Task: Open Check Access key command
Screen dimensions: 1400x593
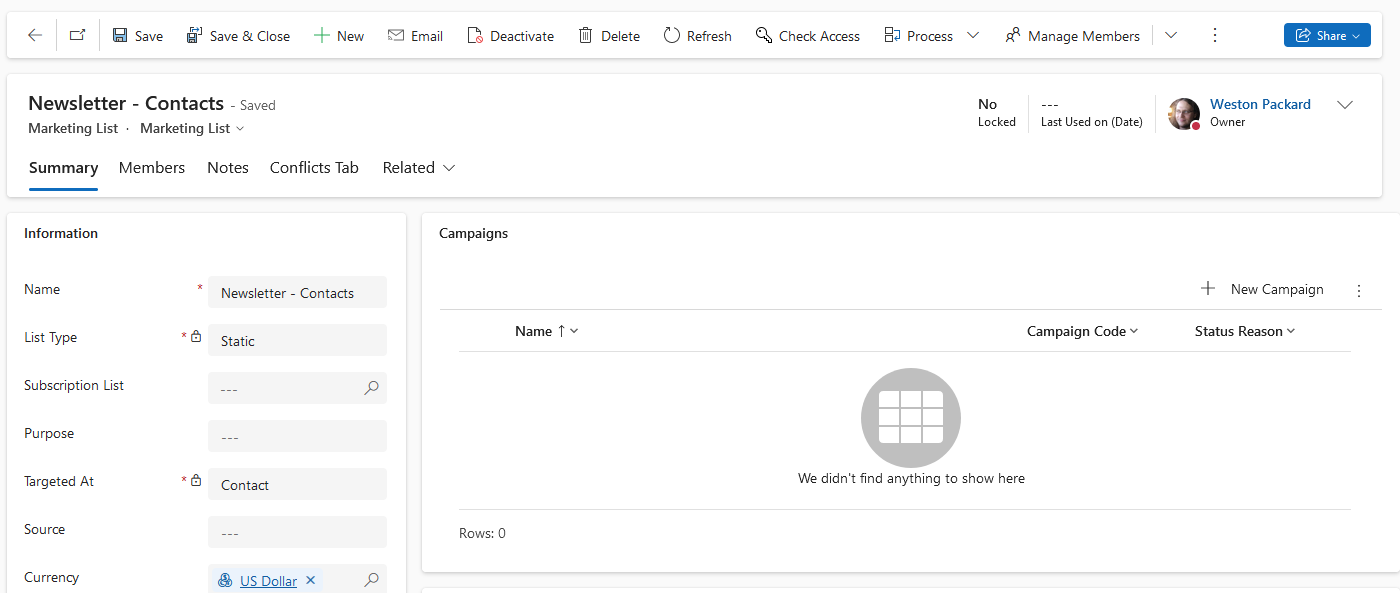Action: (807, 35)
